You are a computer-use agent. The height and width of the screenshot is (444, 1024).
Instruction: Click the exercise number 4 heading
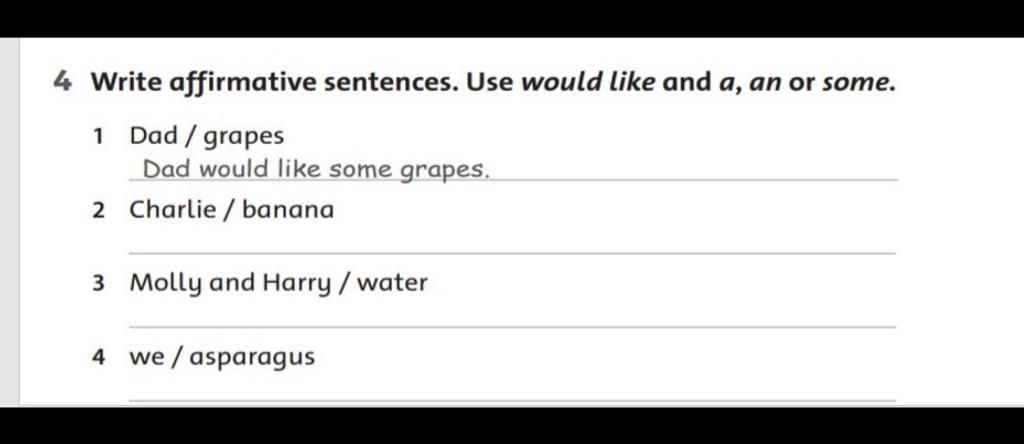pyautogui.click(x=61, y=82)
